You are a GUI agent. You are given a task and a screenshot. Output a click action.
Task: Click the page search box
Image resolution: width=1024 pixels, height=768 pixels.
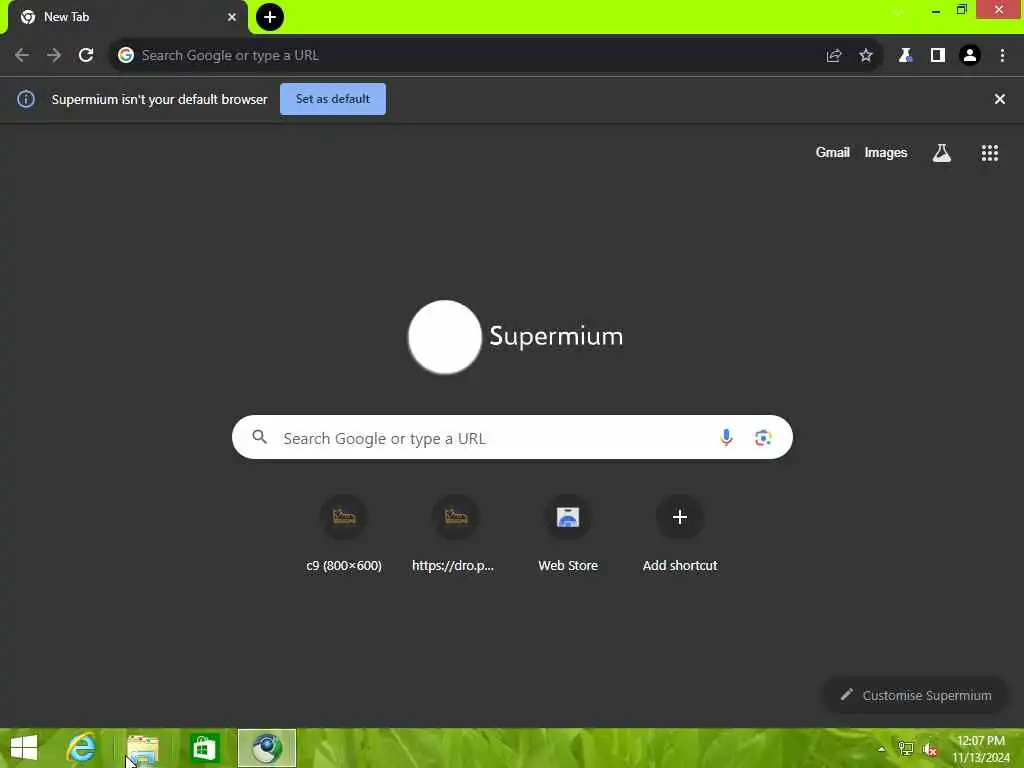(x=512, y=437)
